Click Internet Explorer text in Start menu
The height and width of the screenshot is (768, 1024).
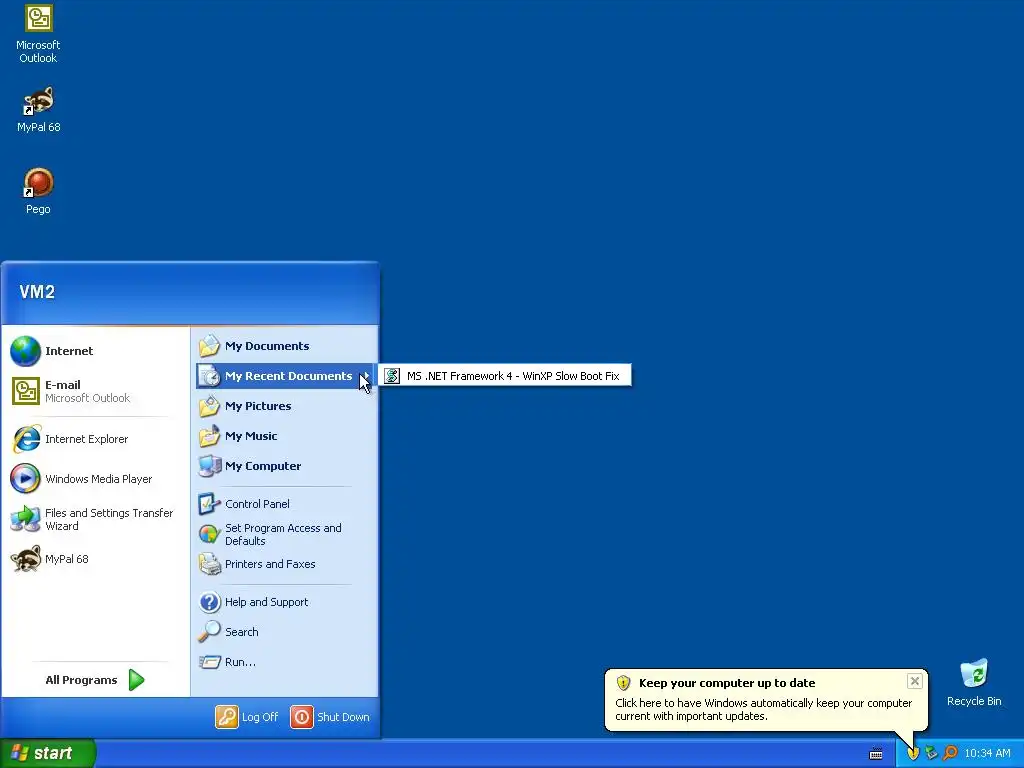tap(86, 439)
